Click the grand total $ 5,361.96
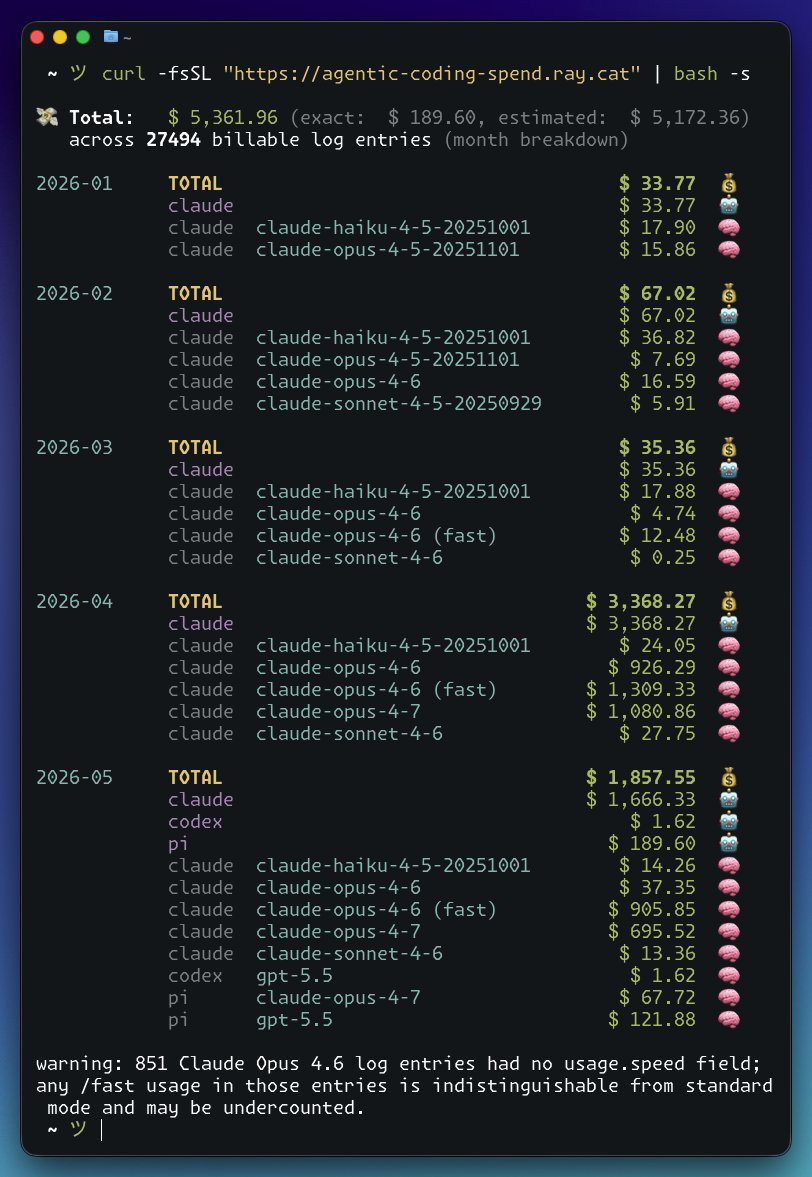Viewport: 812px width, 1177px height. coord(223,118)
